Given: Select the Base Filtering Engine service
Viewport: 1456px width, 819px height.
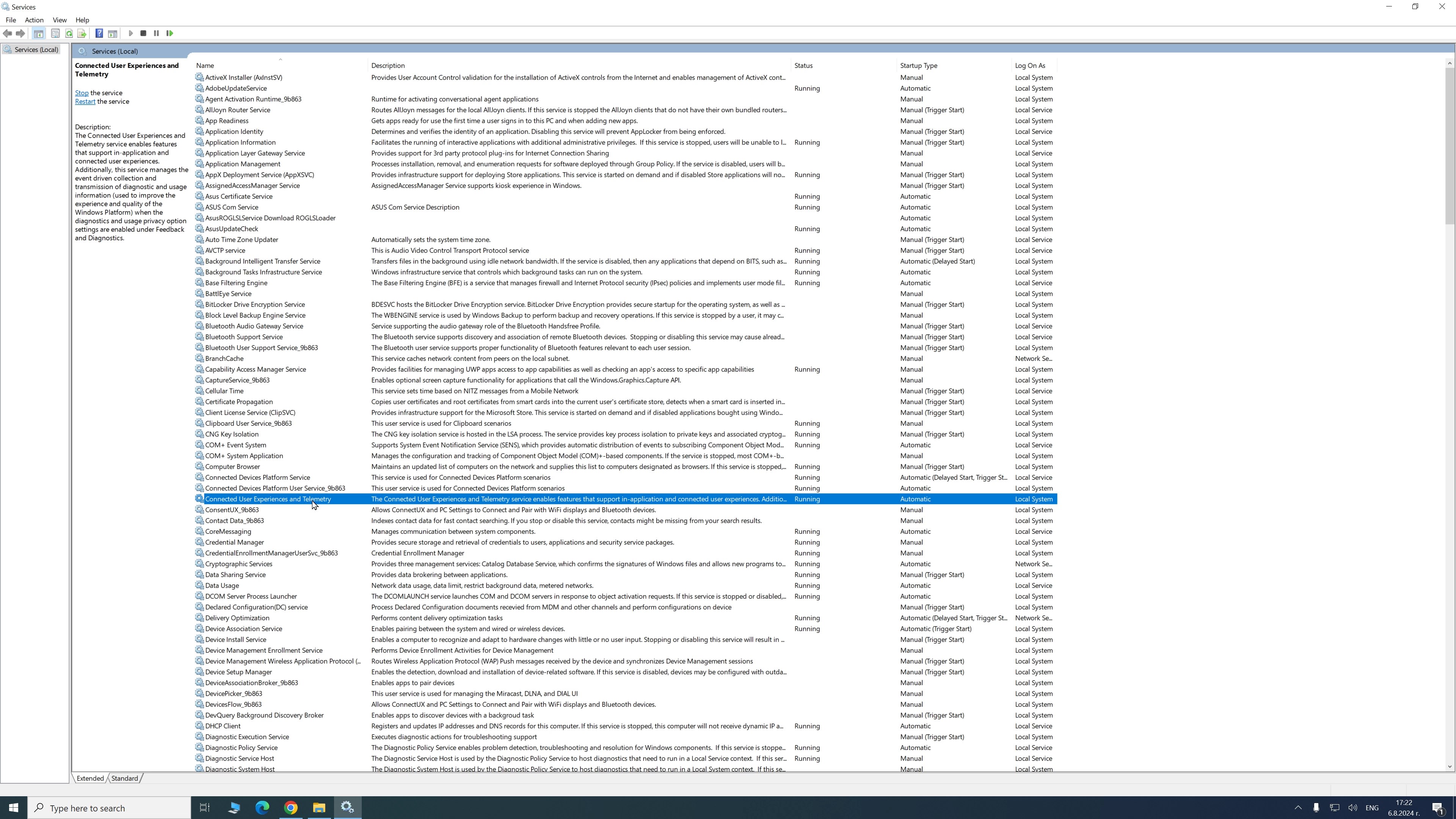Looking at the screenshot, I should coord(625,282).
